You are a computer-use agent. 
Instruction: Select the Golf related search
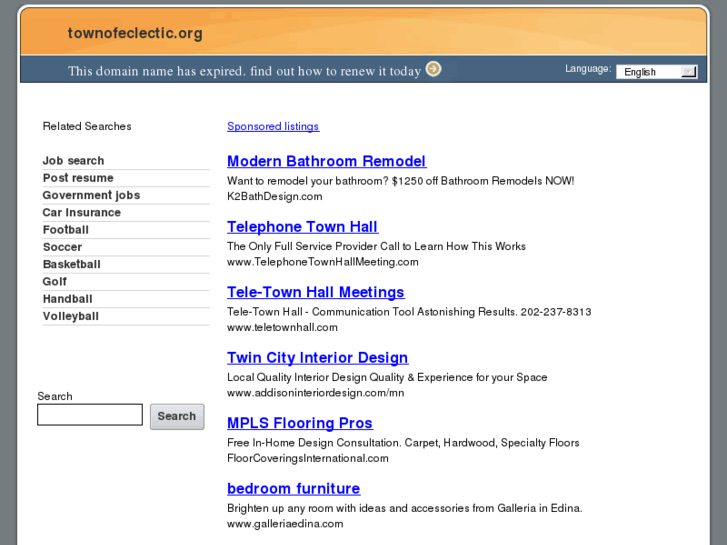[55, 282]
